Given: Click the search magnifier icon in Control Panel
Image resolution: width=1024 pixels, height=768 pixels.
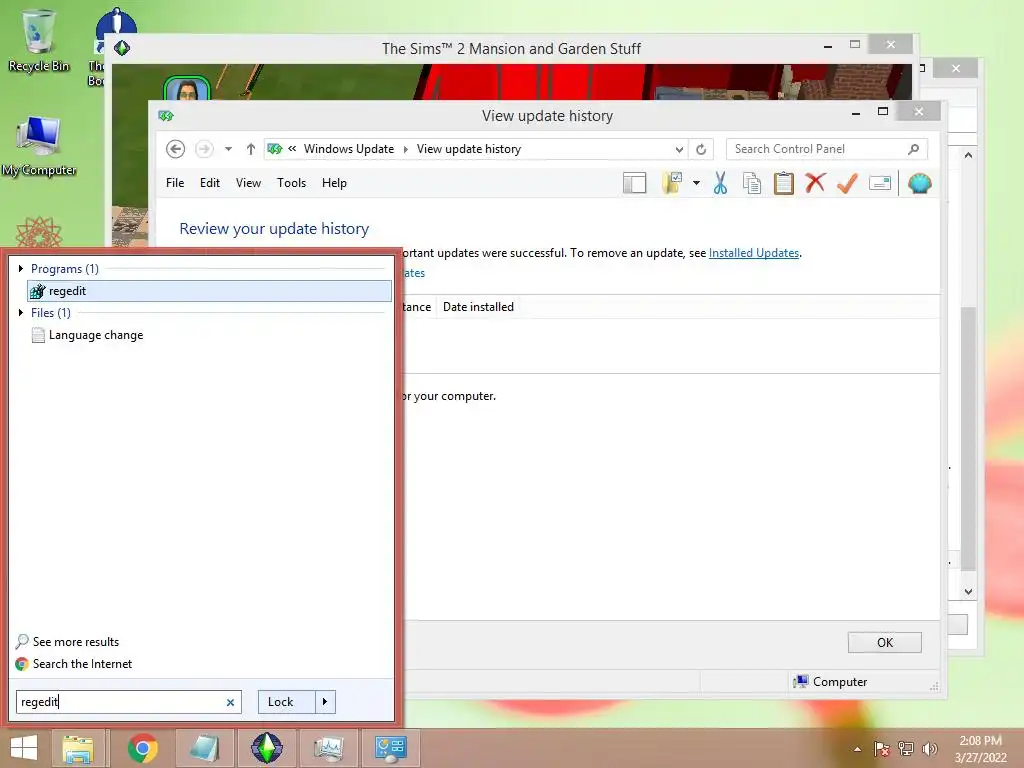Looking at the screenshot, I should point(914,149).
